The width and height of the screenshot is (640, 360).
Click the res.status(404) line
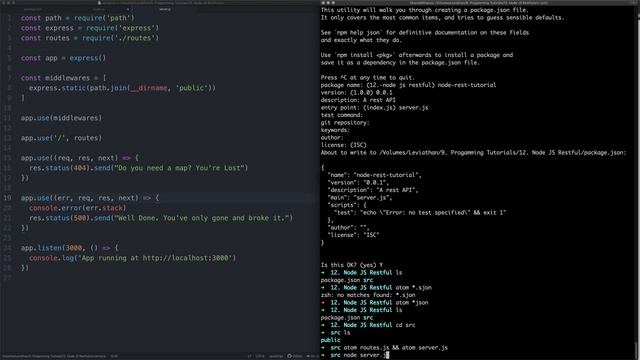(x=138, y=168)
